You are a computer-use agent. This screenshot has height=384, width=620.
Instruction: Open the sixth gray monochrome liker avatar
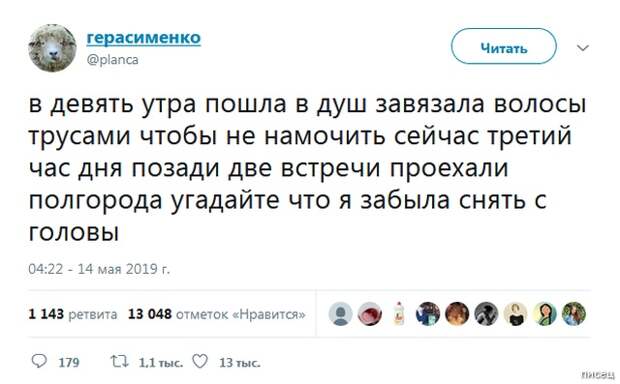[x=486, y=314]
